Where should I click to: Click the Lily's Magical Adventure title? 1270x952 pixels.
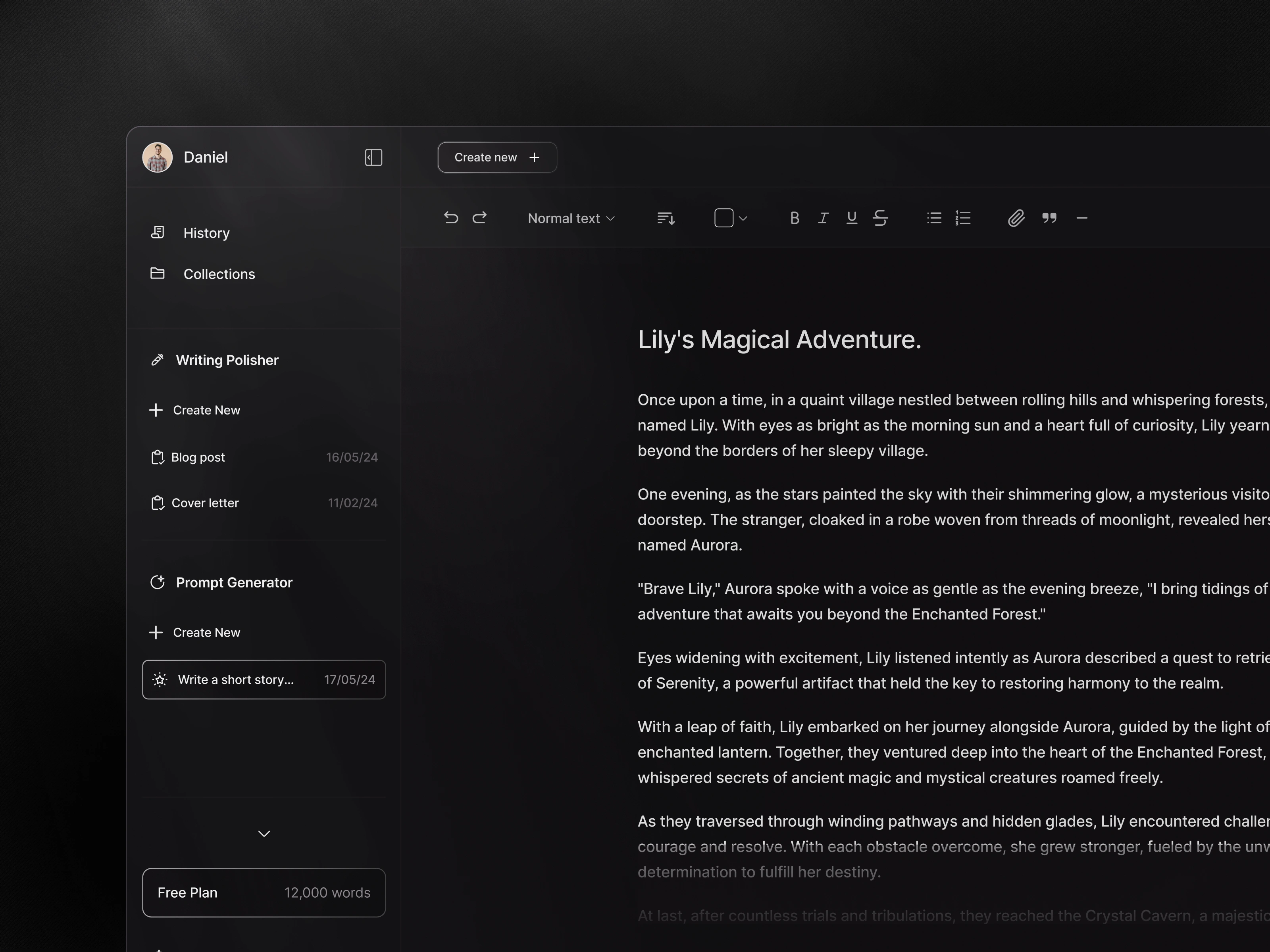pyautogui.click(x=779, y=339)
